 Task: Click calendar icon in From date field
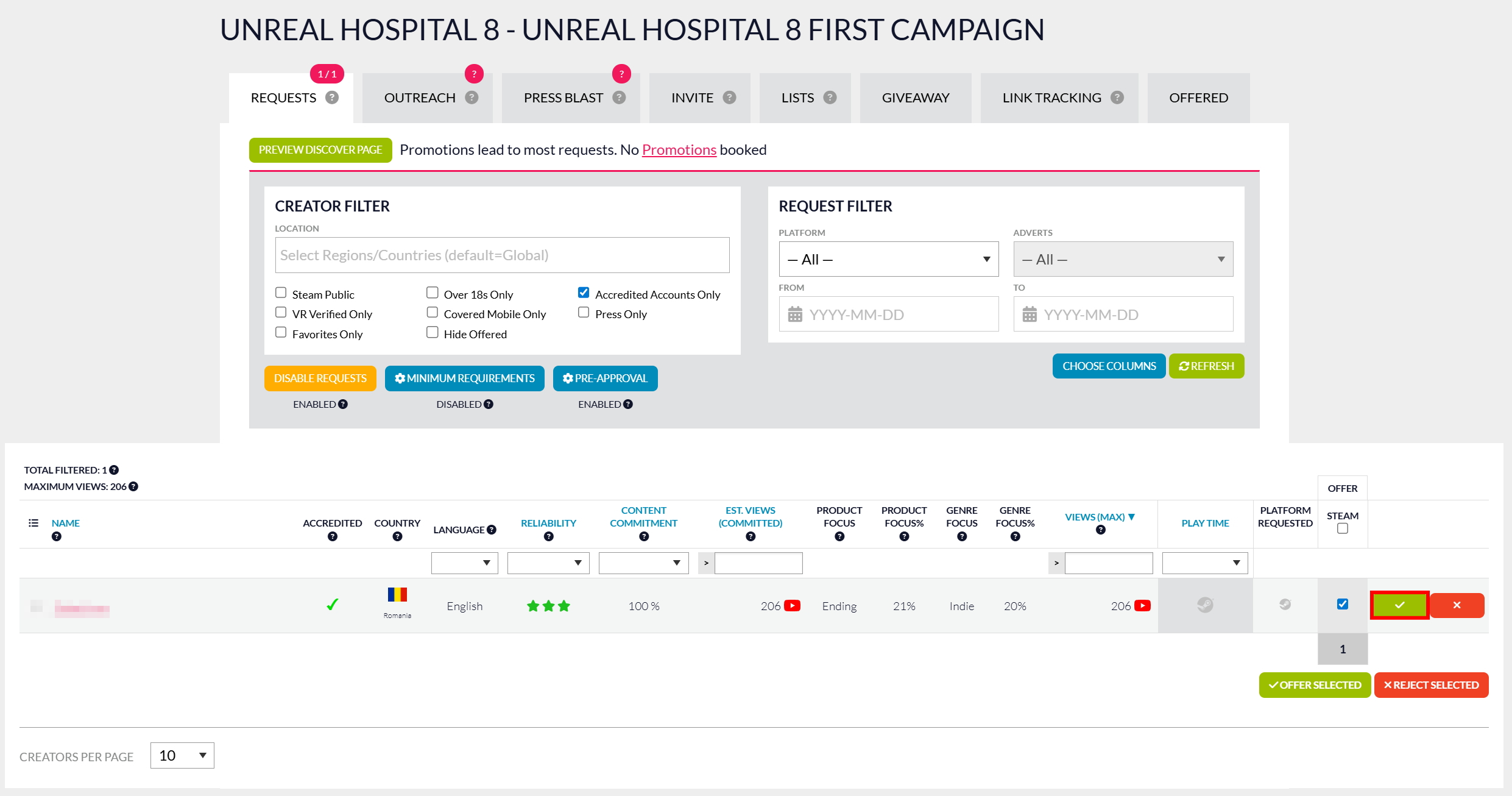(x=795, y=314)
